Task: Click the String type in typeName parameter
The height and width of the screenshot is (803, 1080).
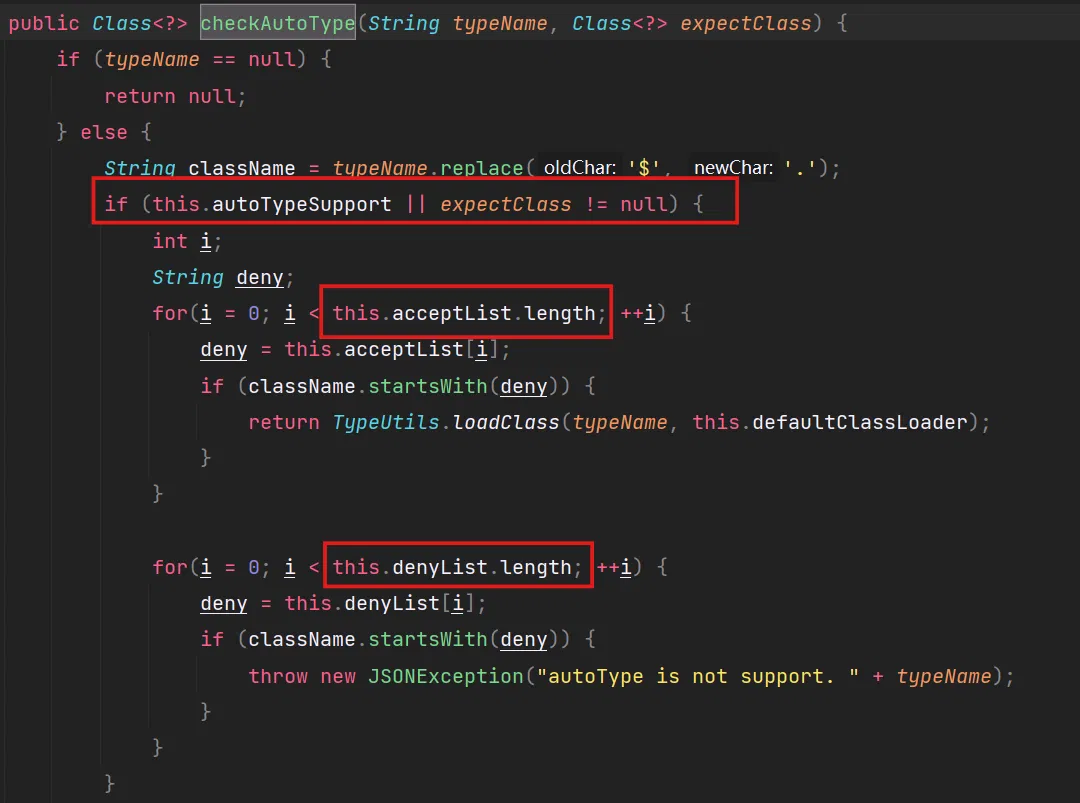Action: coord(404,23)
